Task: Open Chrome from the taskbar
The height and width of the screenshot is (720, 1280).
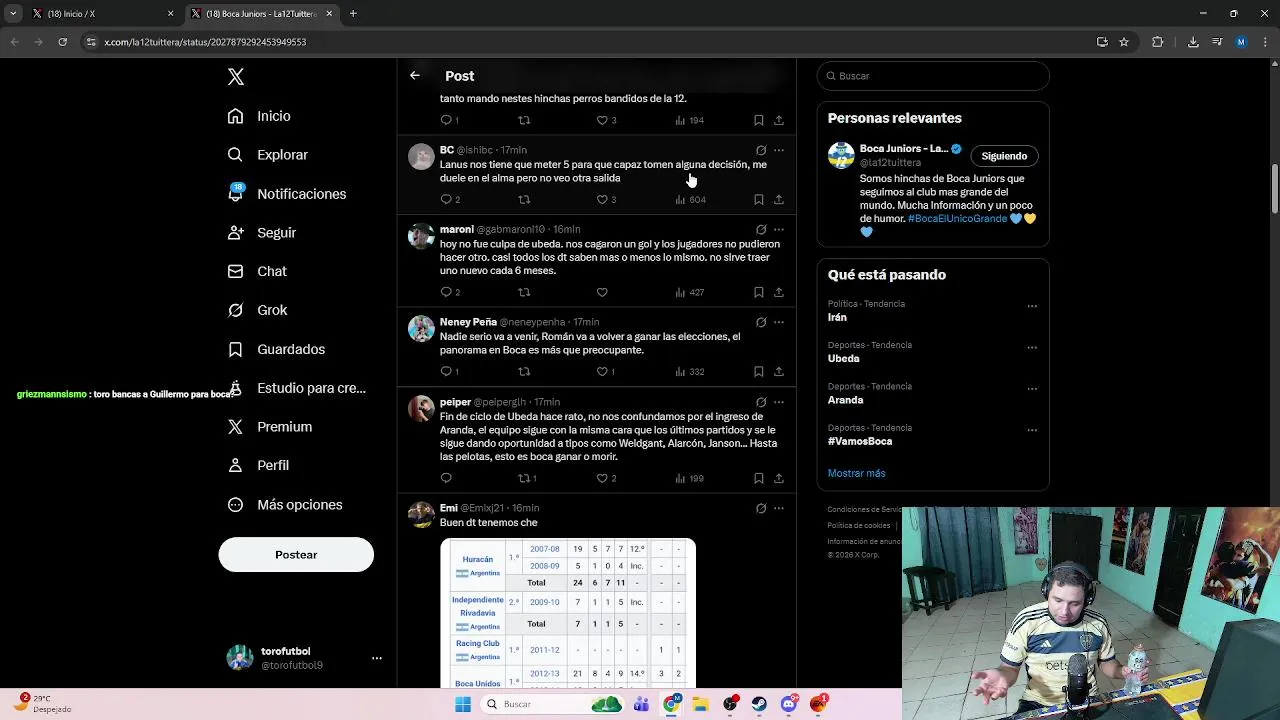Action: coord(672,704)
